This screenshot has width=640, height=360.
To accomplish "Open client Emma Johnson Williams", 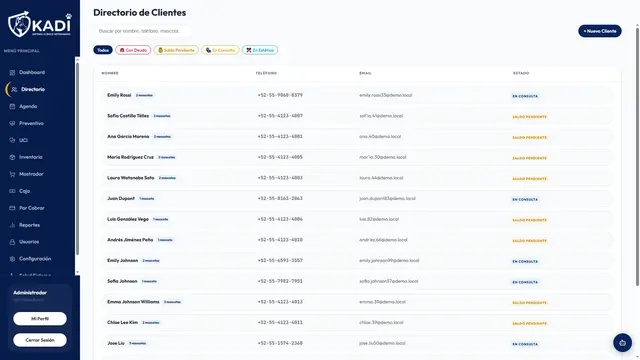I will click(x=357, y=302).
